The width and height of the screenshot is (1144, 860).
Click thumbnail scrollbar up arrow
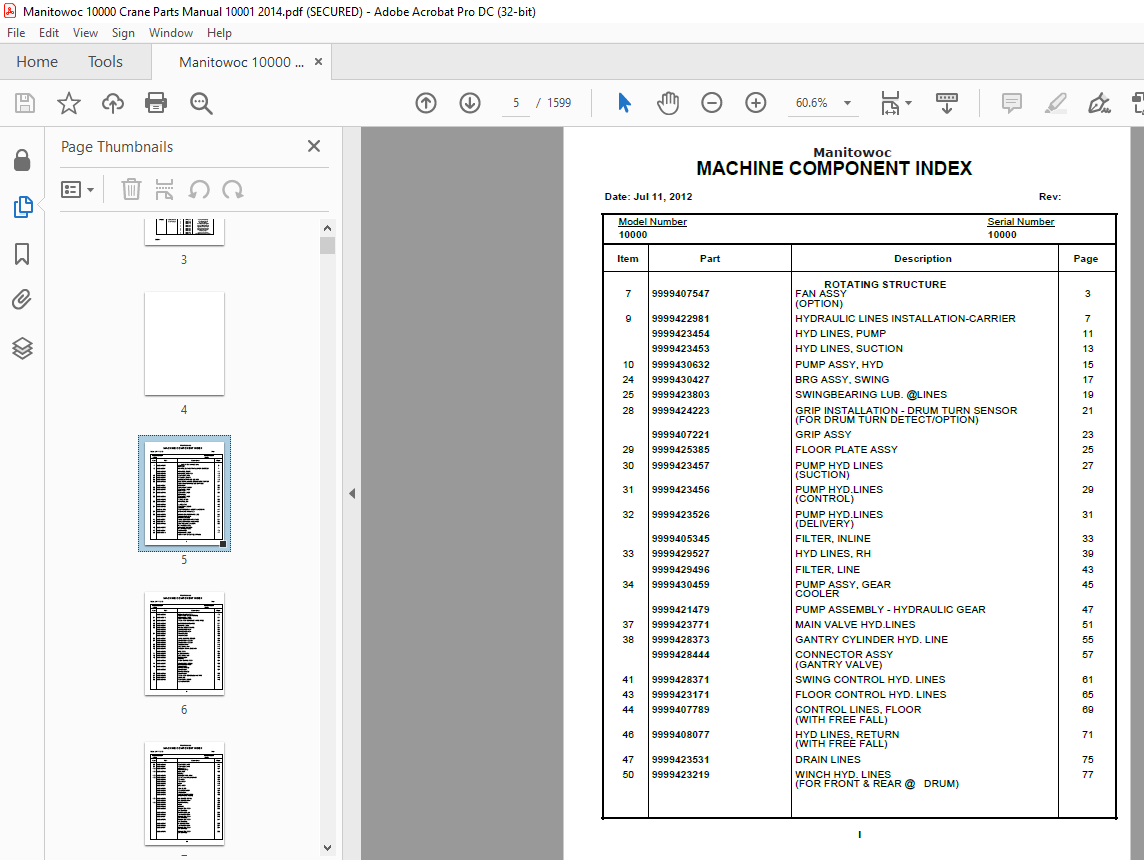(327, 228)
